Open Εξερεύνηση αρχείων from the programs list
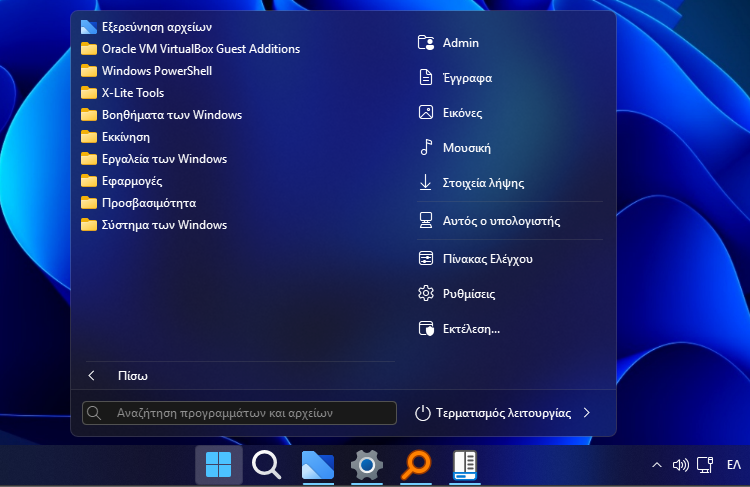 (146, 27)
